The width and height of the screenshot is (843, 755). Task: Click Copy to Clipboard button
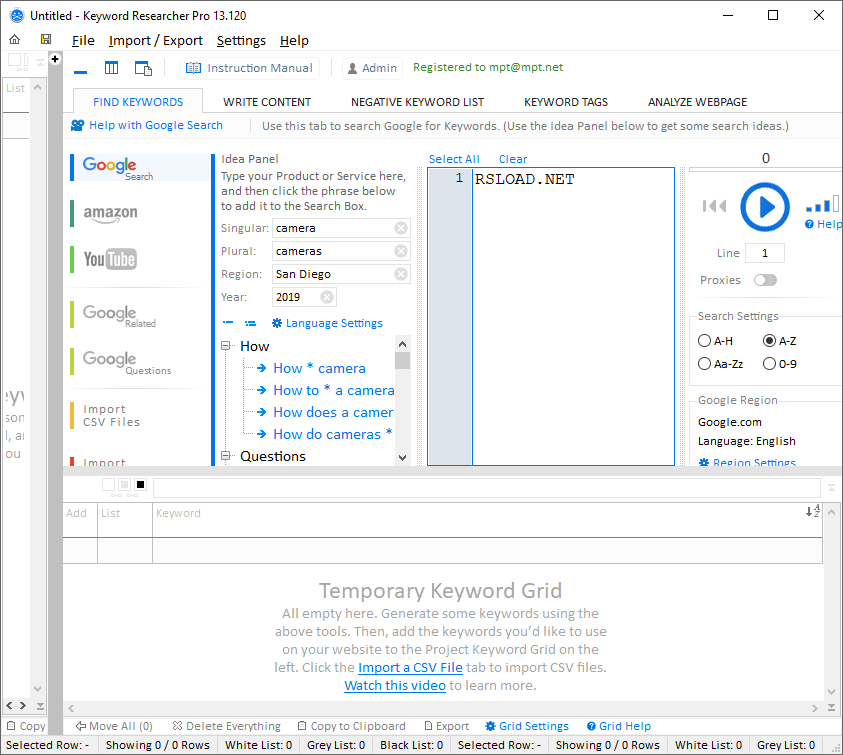click(352, 726)
